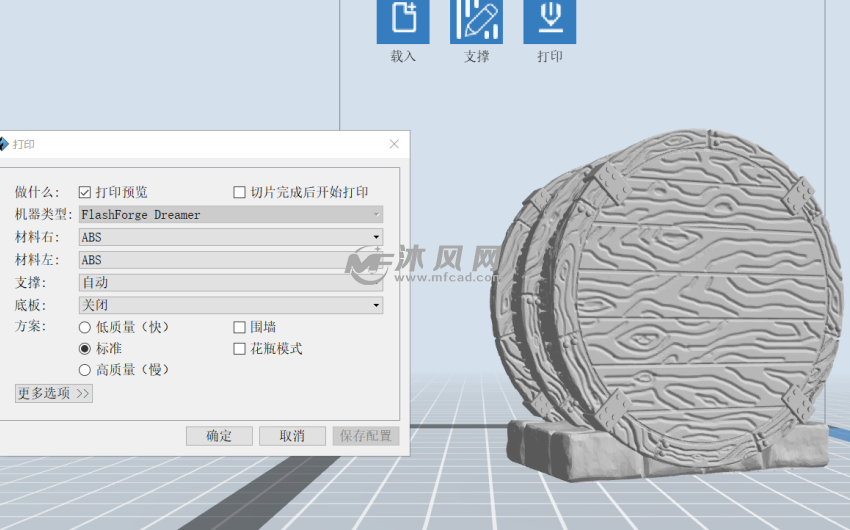Open the 材料右 ABS dropdown

(230, 237)
